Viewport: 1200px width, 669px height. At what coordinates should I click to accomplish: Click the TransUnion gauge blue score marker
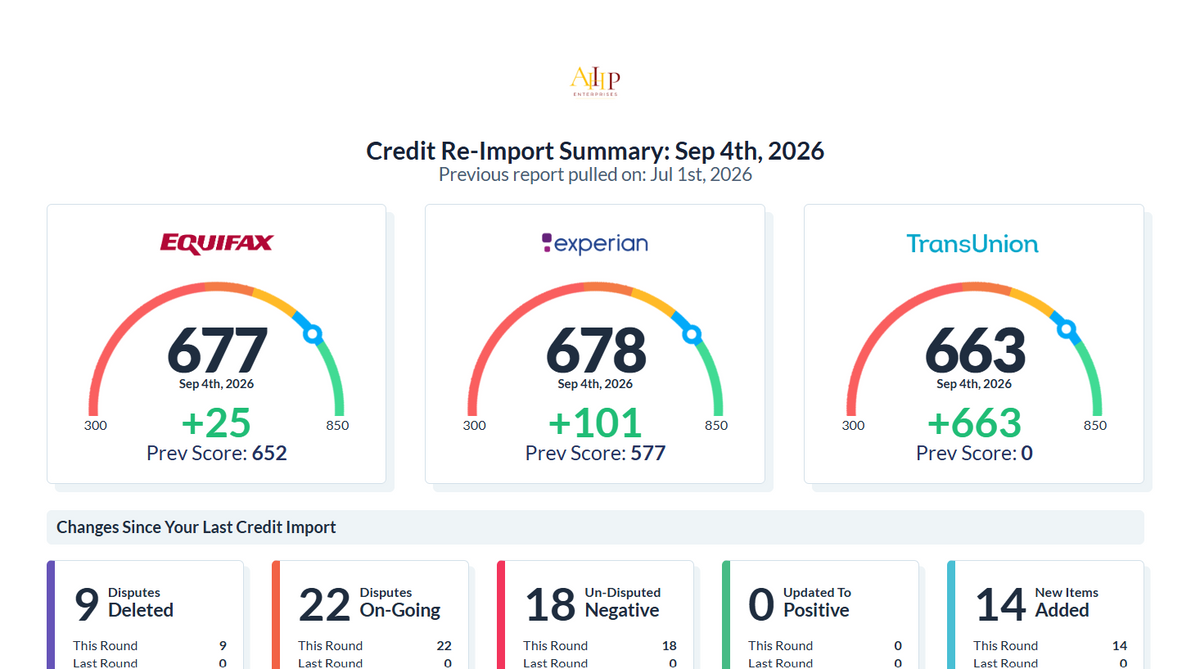click(1067, 328)
